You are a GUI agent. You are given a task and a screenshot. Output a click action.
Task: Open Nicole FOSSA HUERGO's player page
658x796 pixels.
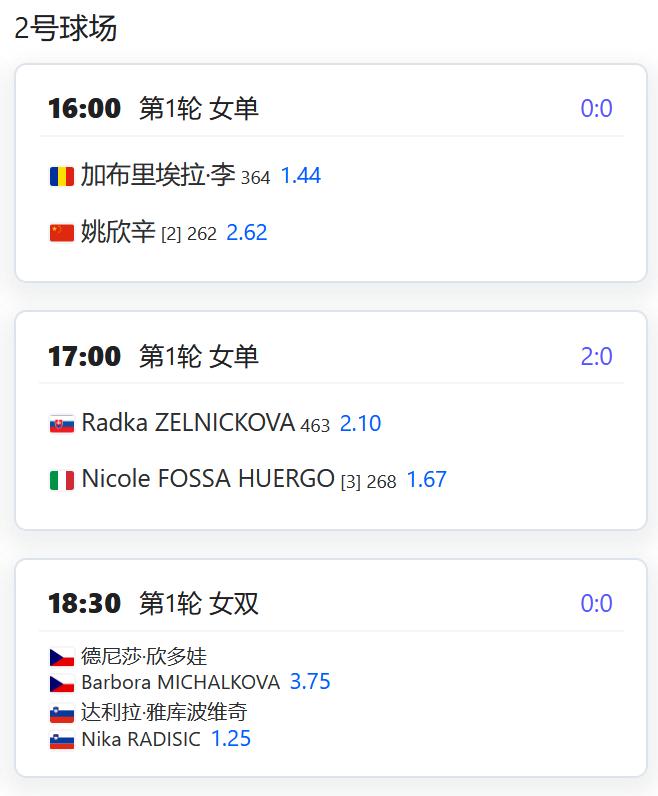pyautogui.click(x=208, y=479)
